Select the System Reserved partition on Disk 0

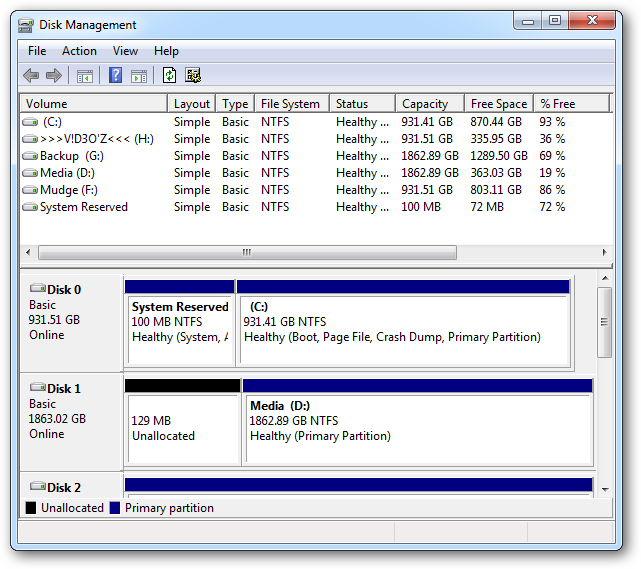click(x=180, y=322)
